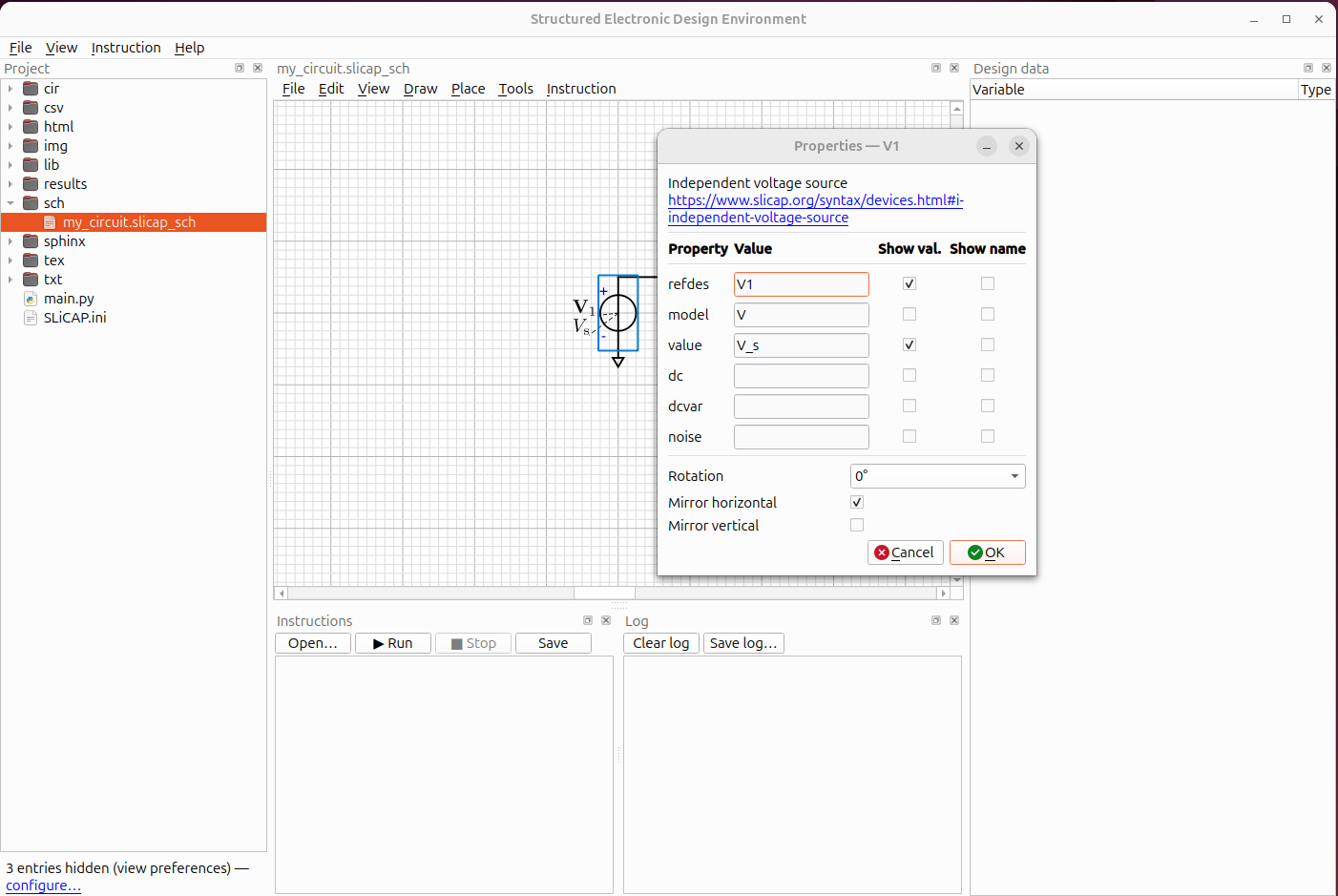Viewport: 1338px width, 896px height.
Task: Collapse the sch folder
Action: pyautogui.click(x=10, y=203)
